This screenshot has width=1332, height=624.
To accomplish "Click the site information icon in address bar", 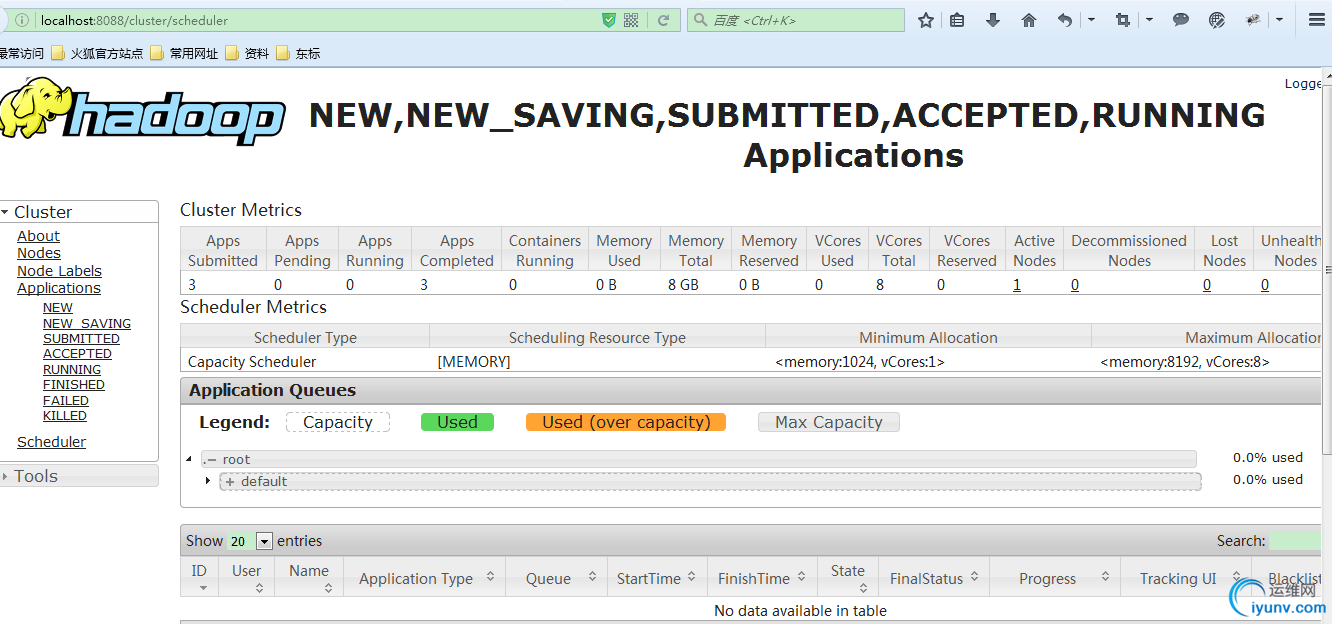I will click(22, 20).
